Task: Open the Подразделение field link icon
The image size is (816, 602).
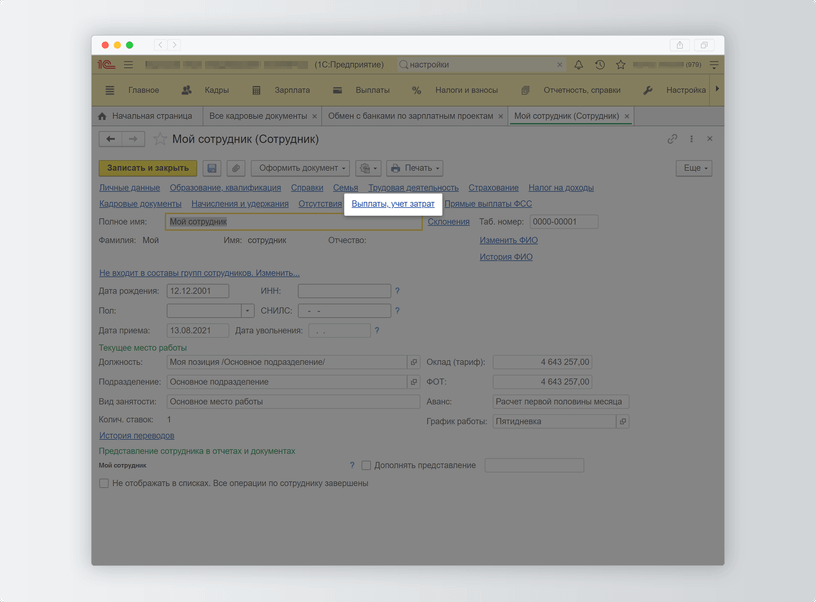Action: click(414, 382)
